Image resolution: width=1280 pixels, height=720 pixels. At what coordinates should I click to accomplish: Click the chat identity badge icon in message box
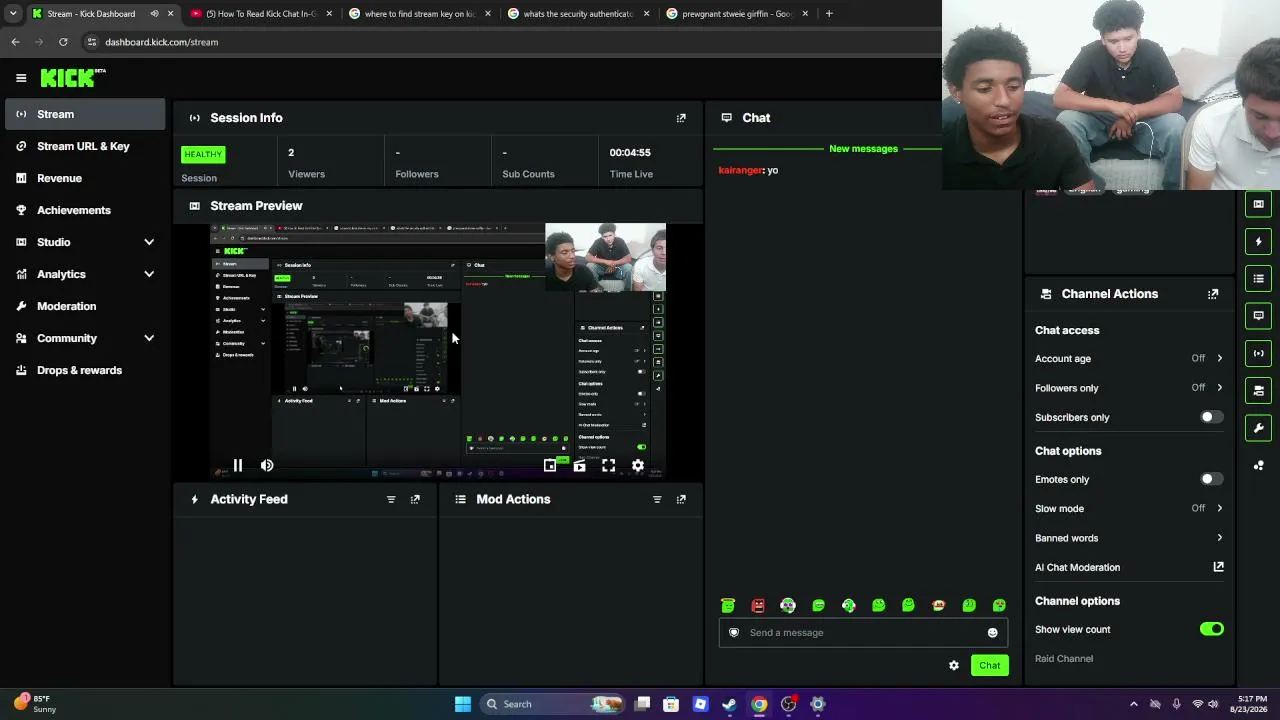click(734, 632)
